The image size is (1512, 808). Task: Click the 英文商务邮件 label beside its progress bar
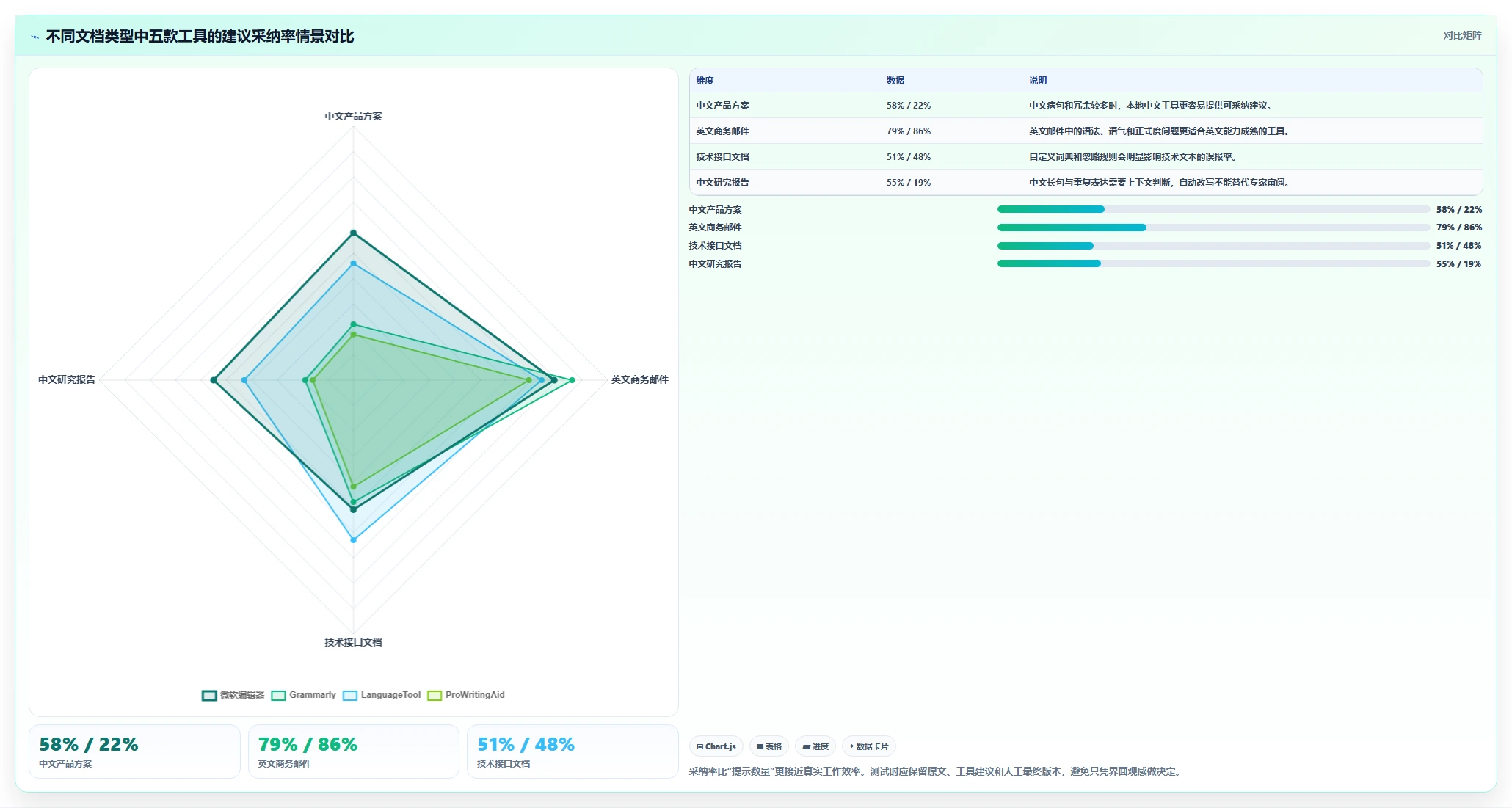click(x=715, y=228)
